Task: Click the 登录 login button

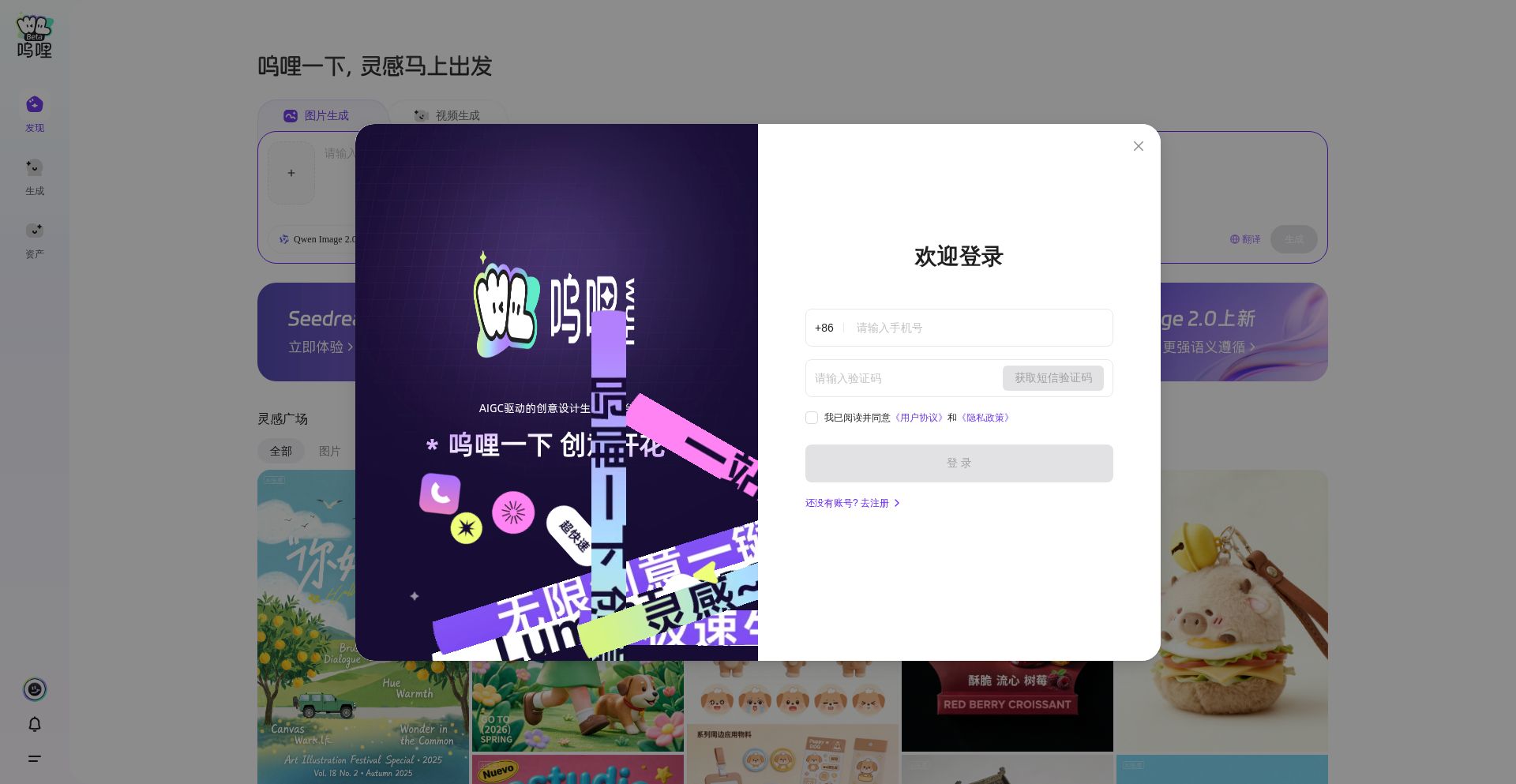Action: (x=959, y=463)
